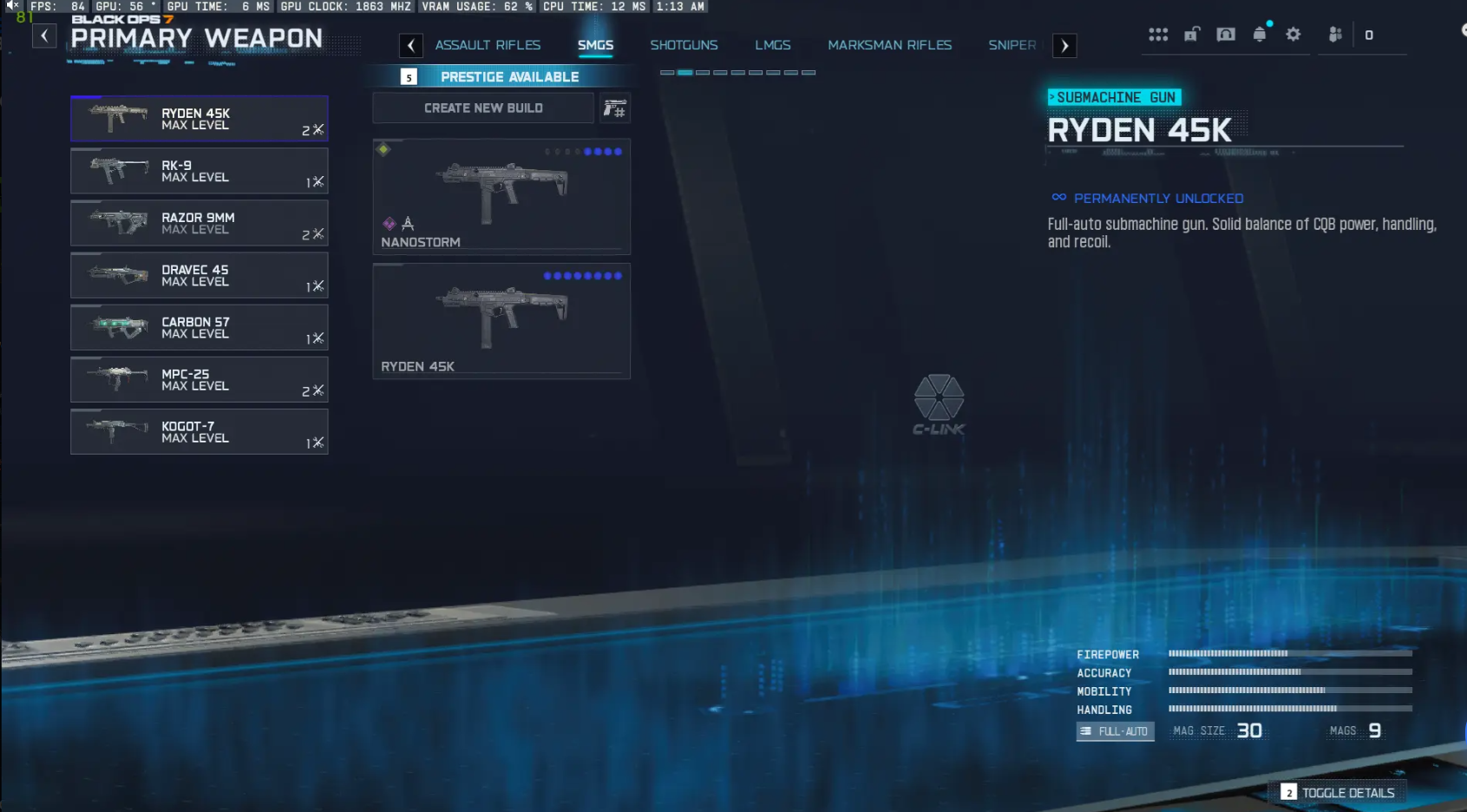
Task: Open the notifications bell icon
Action: [1259, 35]
